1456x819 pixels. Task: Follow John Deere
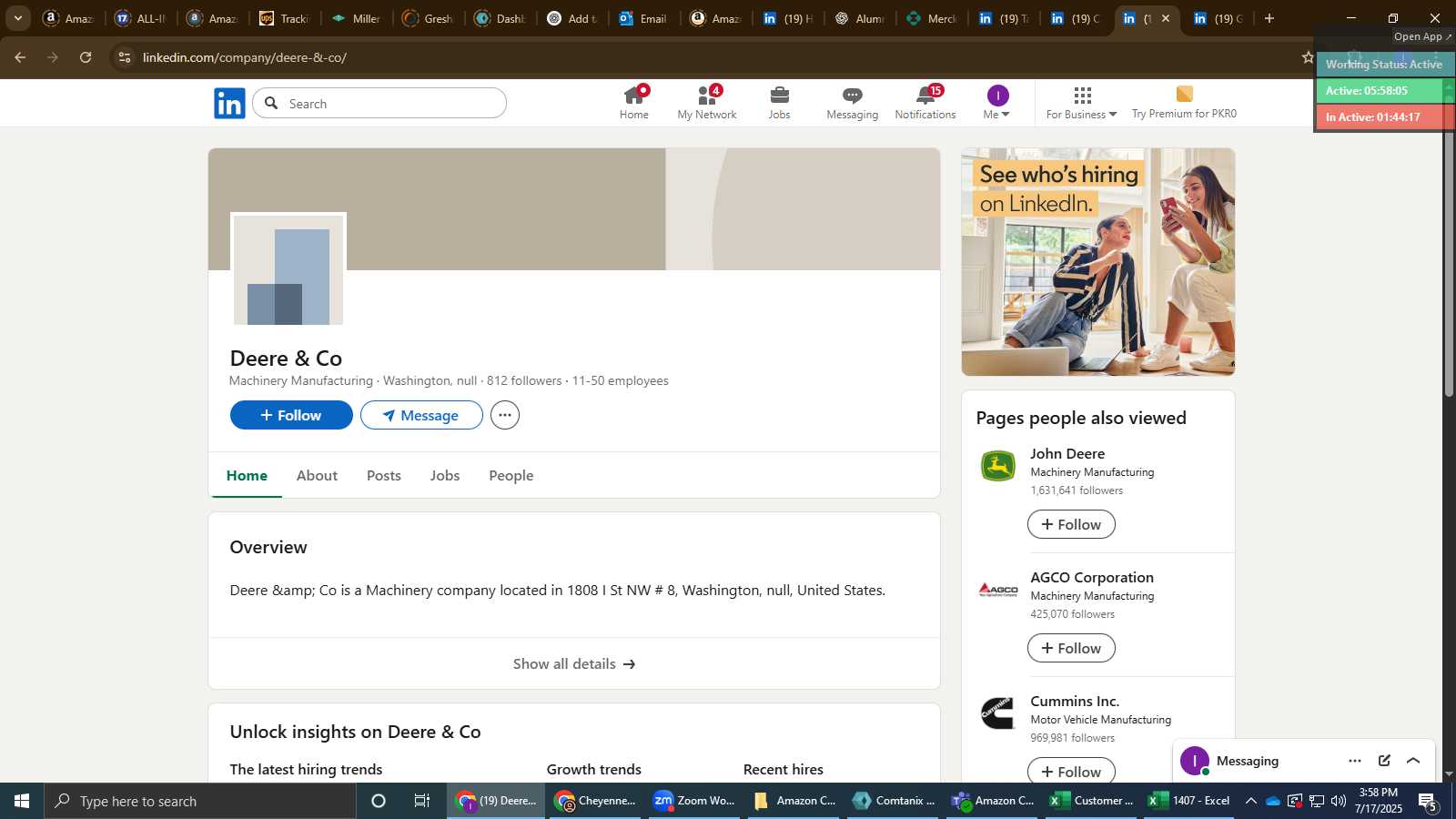(x=1071, y=524)
